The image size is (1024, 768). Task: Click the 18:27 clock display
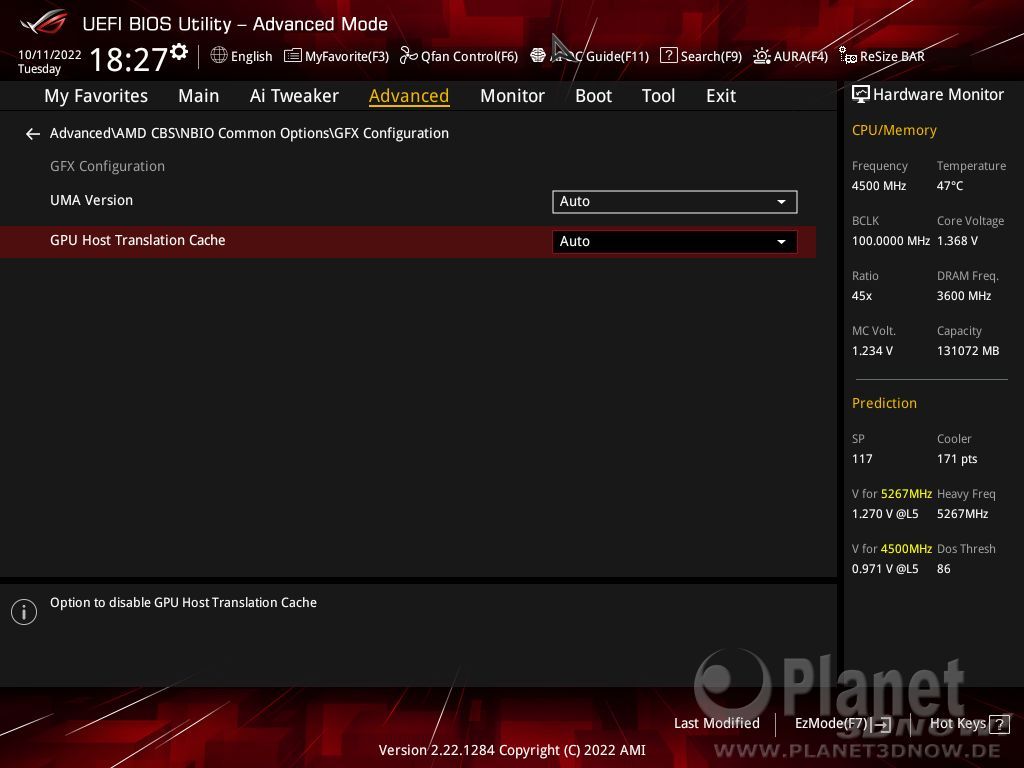coord(129,59)
